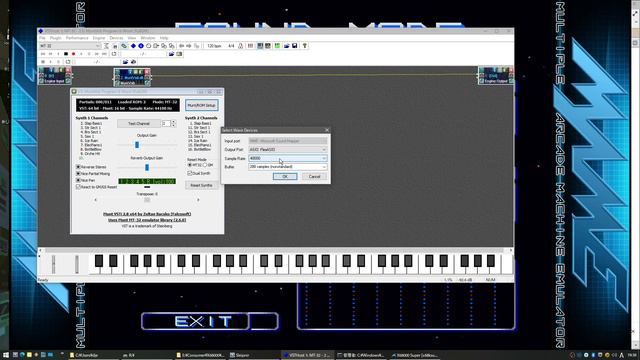
Task: Click the red record button in transport bar
Action: coord(73,54)
